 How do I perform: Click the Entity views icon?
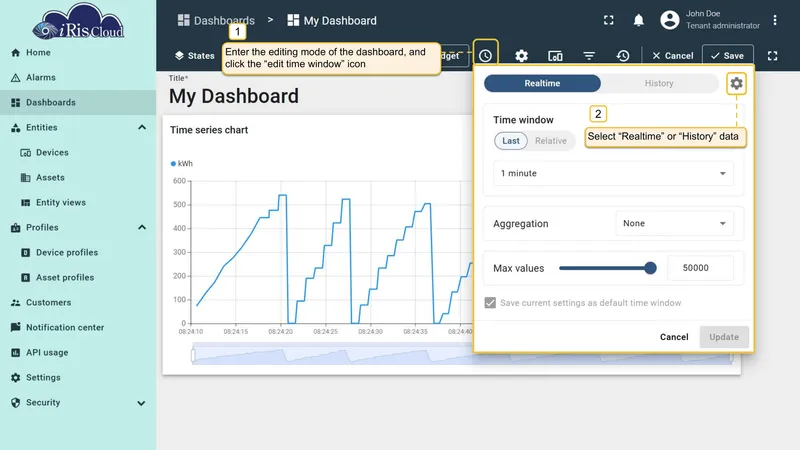(x=26, y=203)
